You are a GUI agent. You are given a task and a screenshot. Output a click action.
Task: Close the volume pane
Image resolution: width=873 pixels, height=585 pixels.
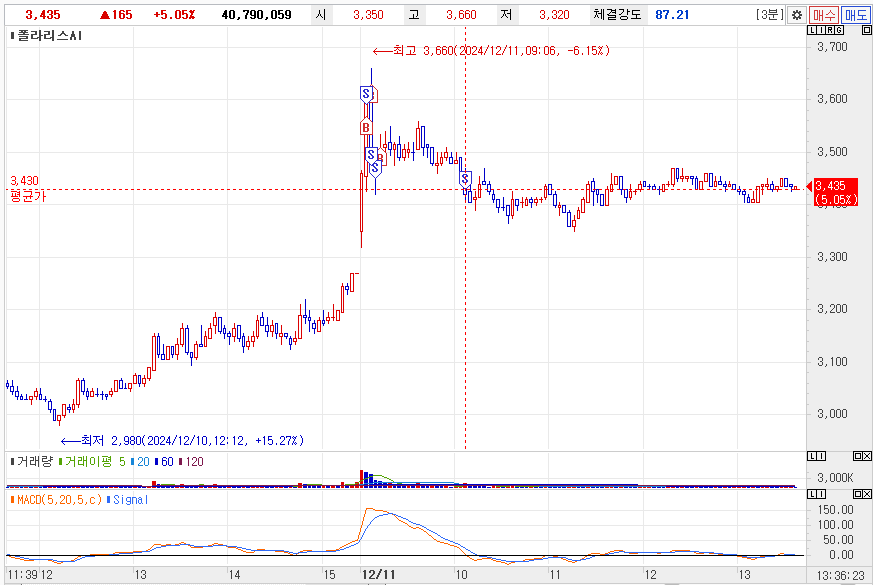coord(866,456)
